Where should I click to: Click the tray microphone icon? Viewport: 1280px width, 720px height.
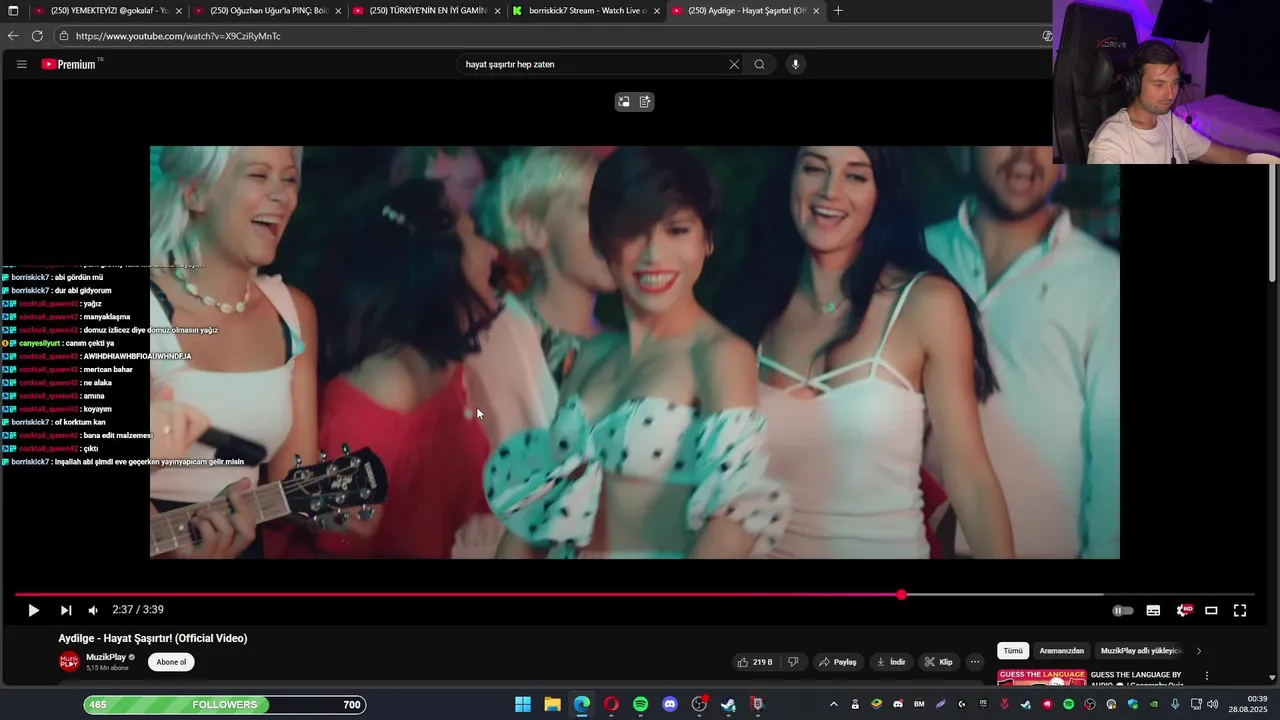point(1176,705)
